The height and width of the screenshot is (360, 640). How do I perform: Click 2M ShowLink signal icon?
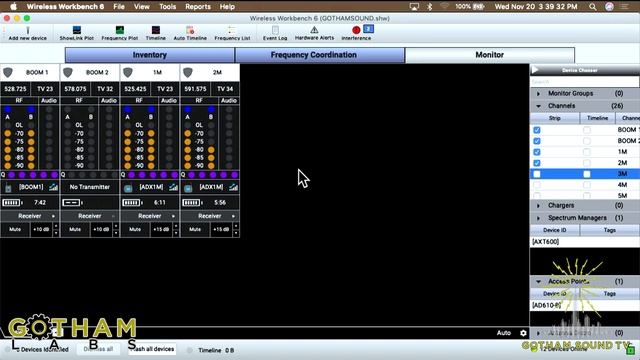[233, 187]
